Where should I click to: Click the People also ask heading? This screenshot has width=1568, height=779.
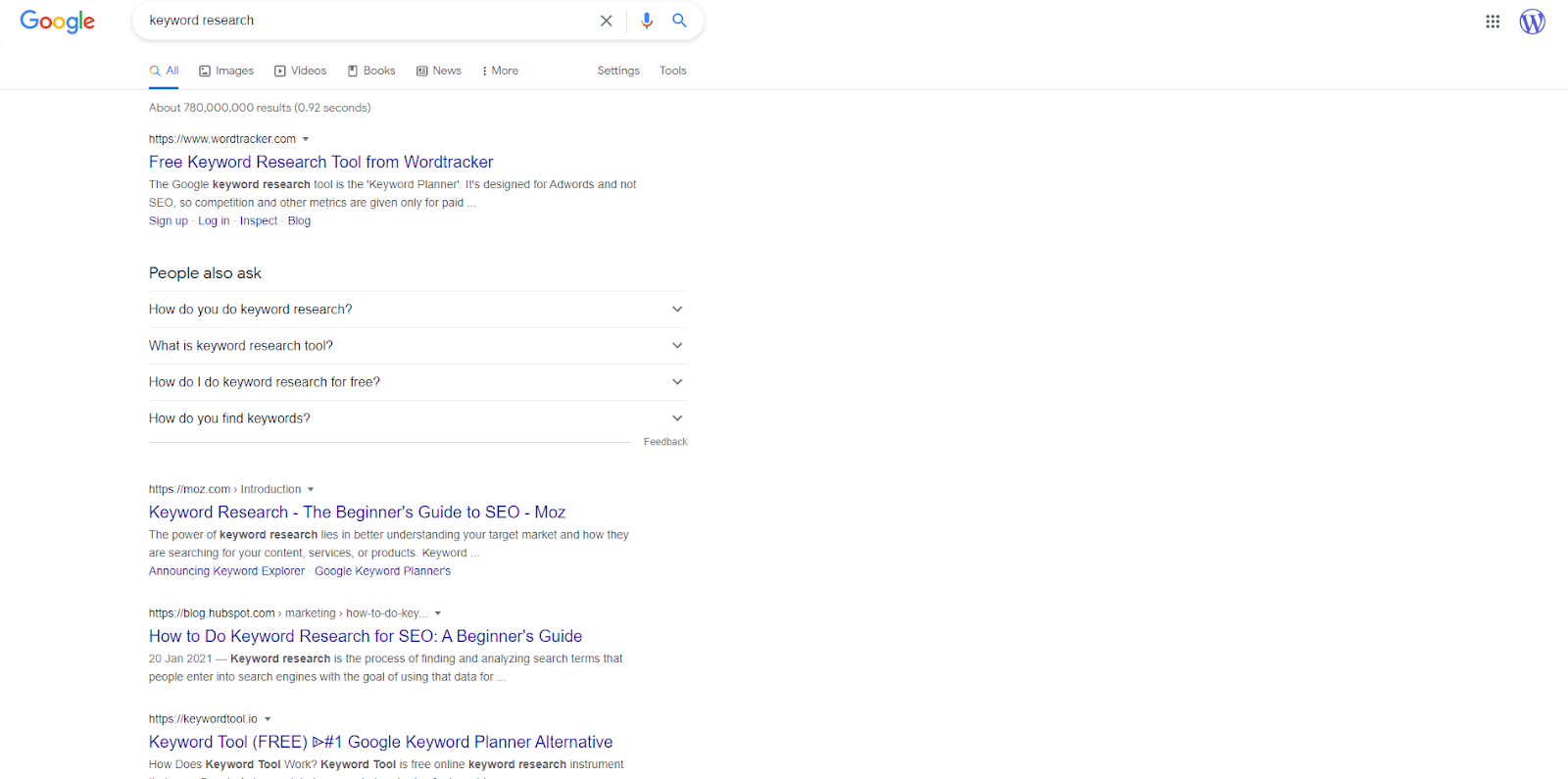click(x=205, y=273)
